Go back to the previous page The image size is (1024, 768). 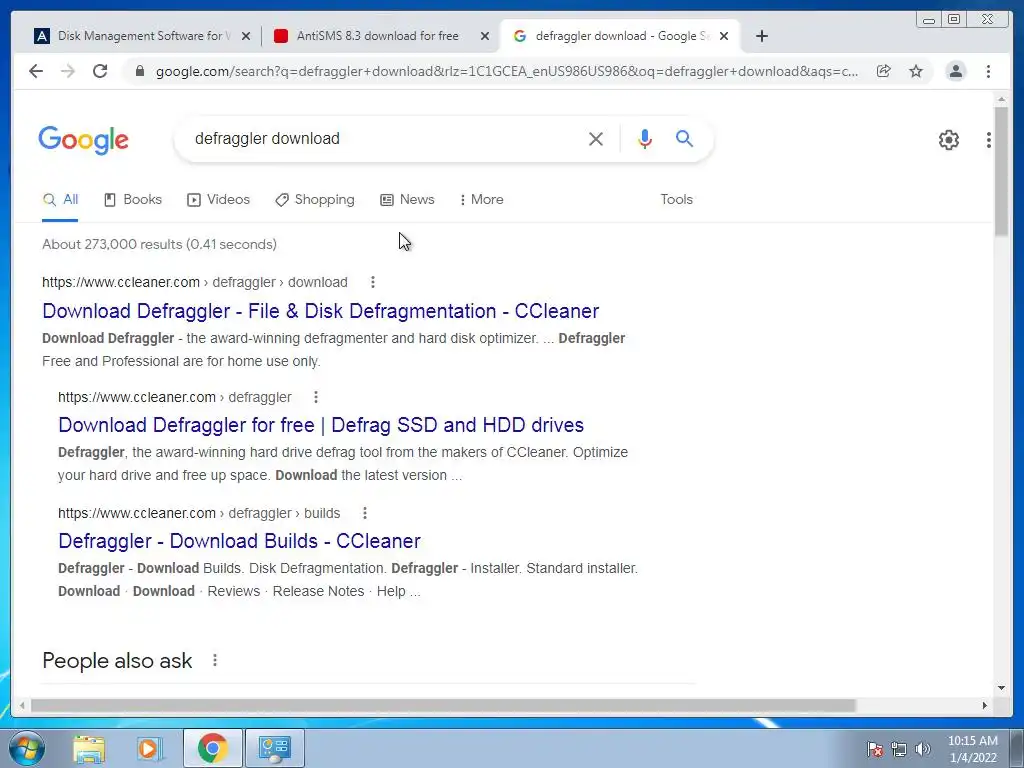(x=36, y=71)
